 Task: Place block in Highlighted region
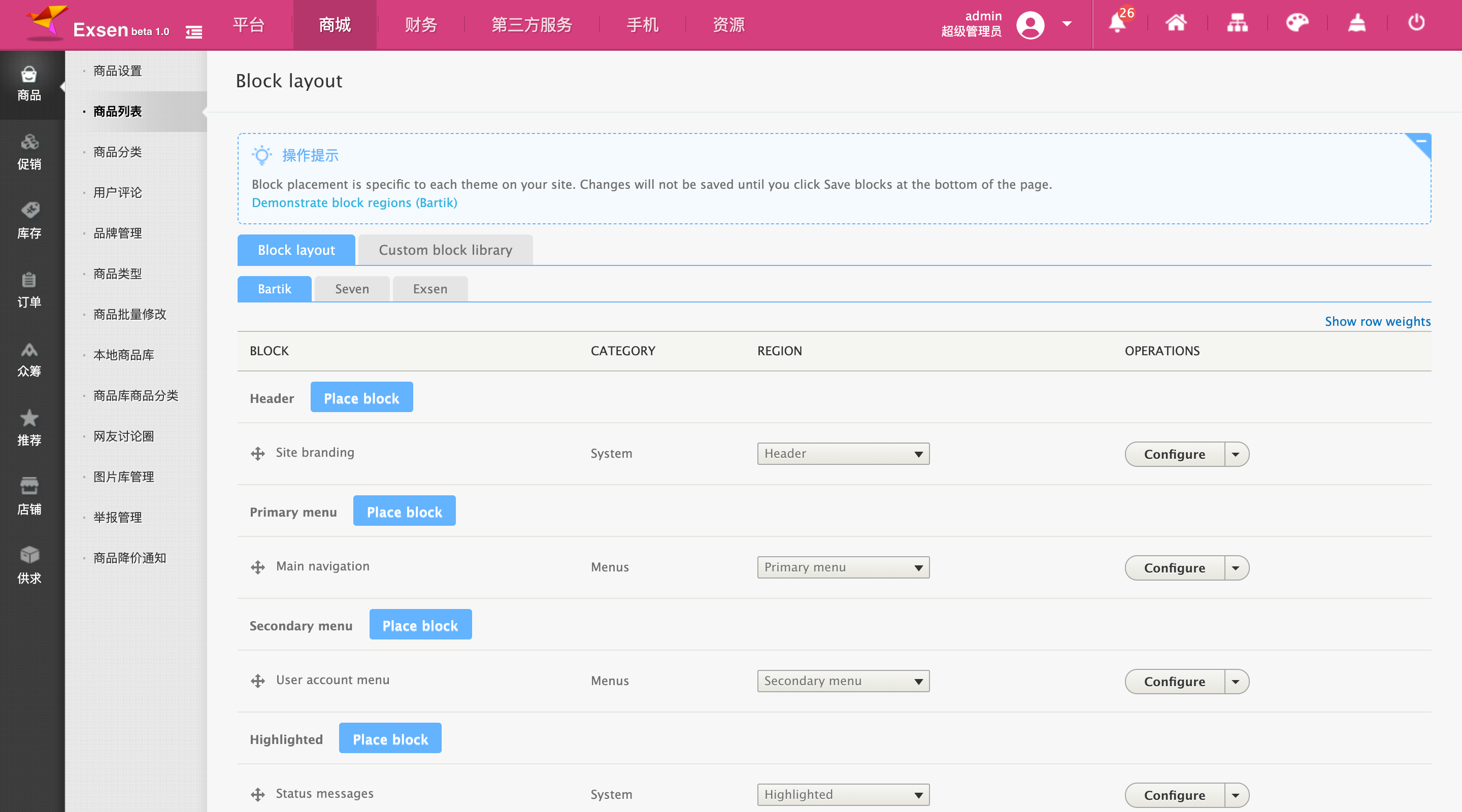(x=390, y=738)
